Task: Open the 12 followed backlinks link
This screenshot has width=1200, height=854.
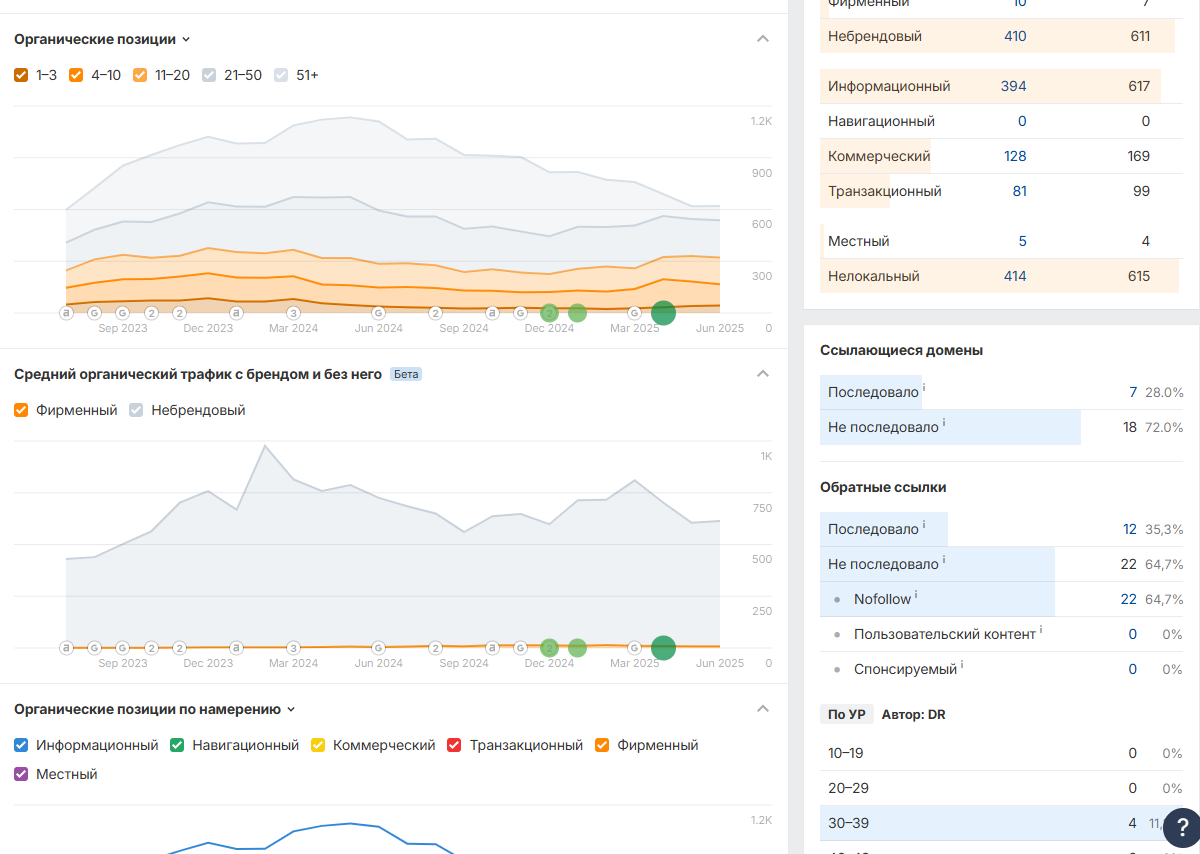Action: click(1130, 529)
